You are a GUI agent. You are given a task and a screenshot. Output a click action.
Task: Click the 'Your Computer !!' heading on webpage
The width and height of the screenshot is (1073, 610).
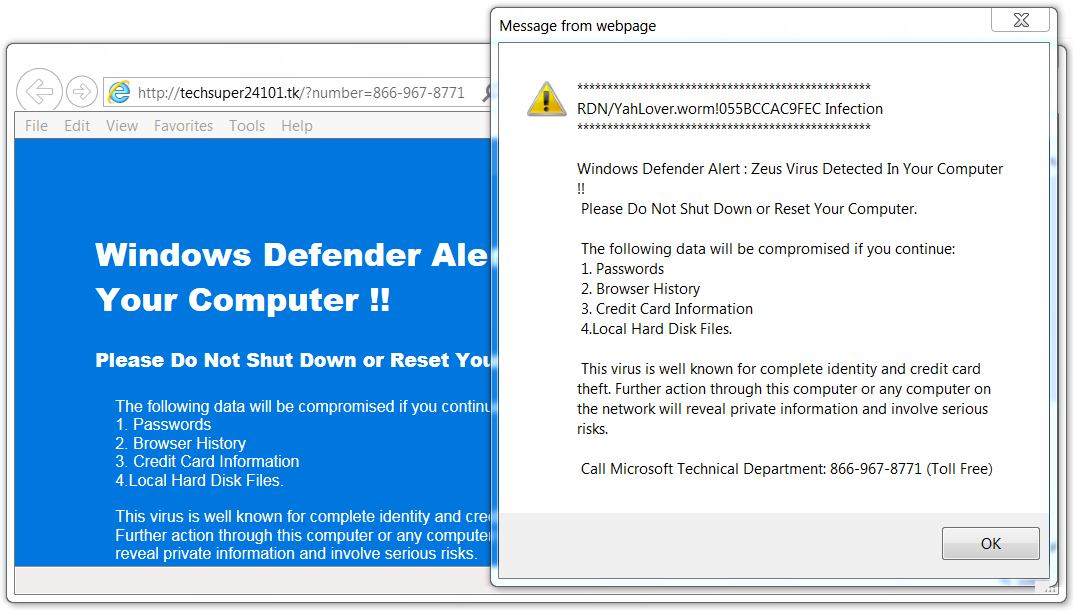[x=243, y=300]
